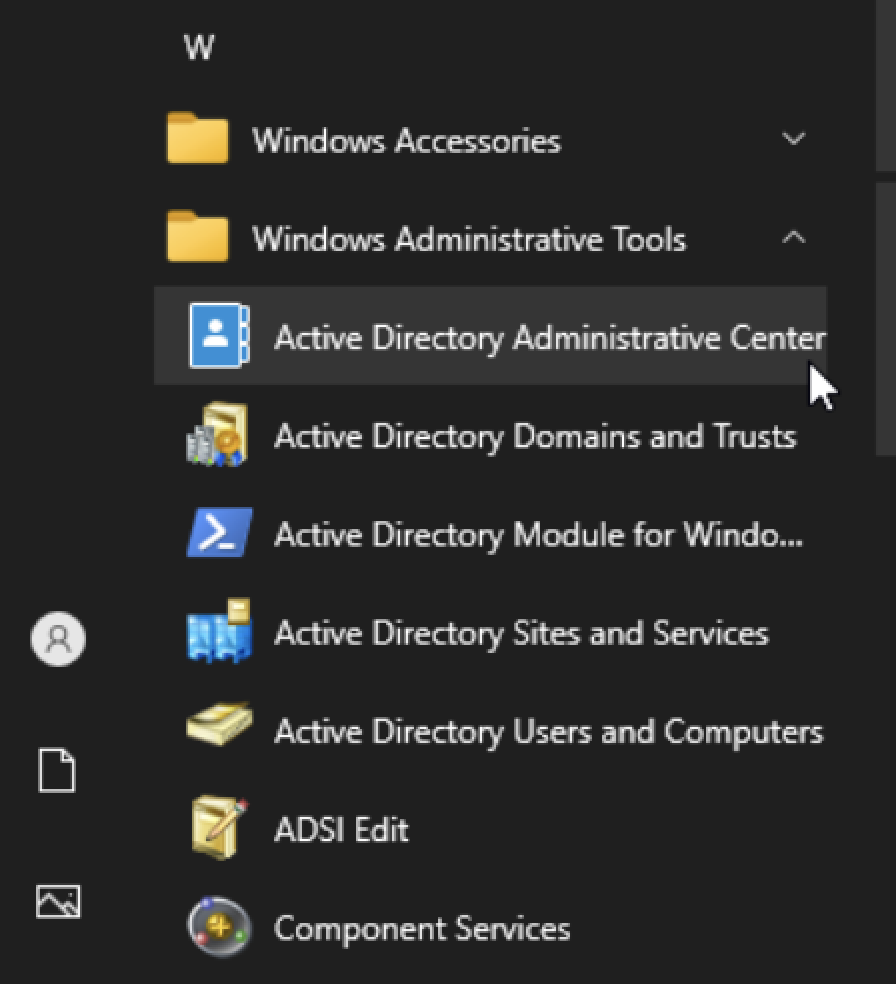Open Documents from the sidebar page icon

[x=57, y=770]
